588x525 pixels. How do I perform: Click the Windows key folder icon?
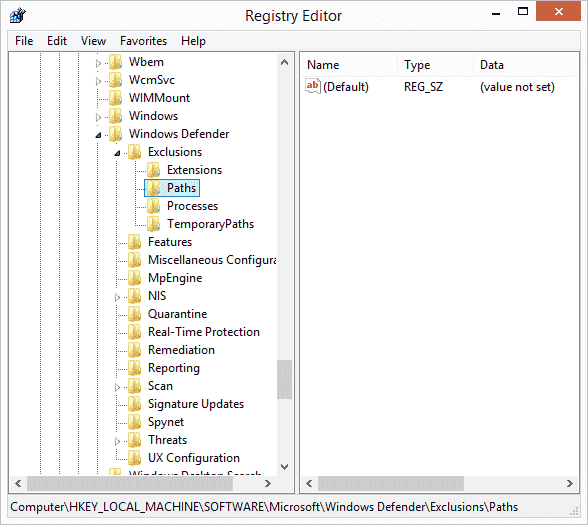point(116,116)
